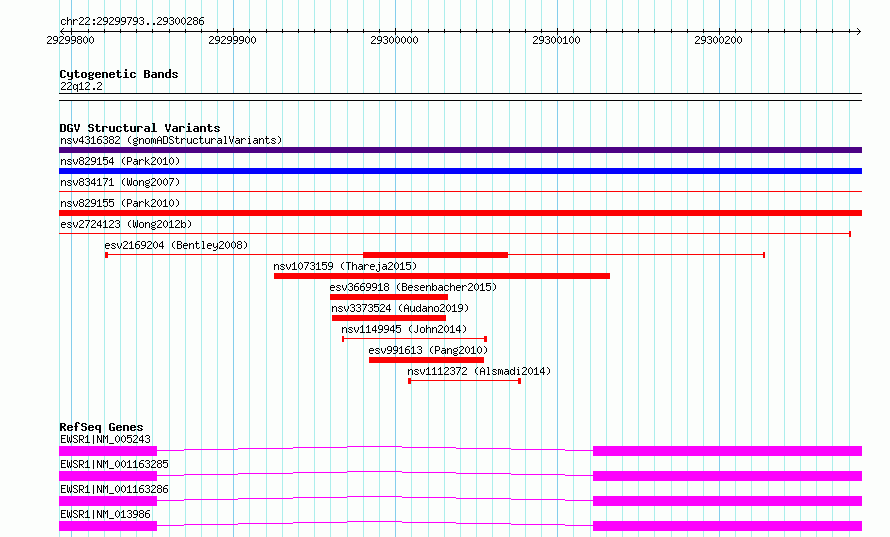The height and width of the screenshot is (537, 890).
Task: Open the esv2169204 (Bentley2008) label
Action: tap(177, 245)
